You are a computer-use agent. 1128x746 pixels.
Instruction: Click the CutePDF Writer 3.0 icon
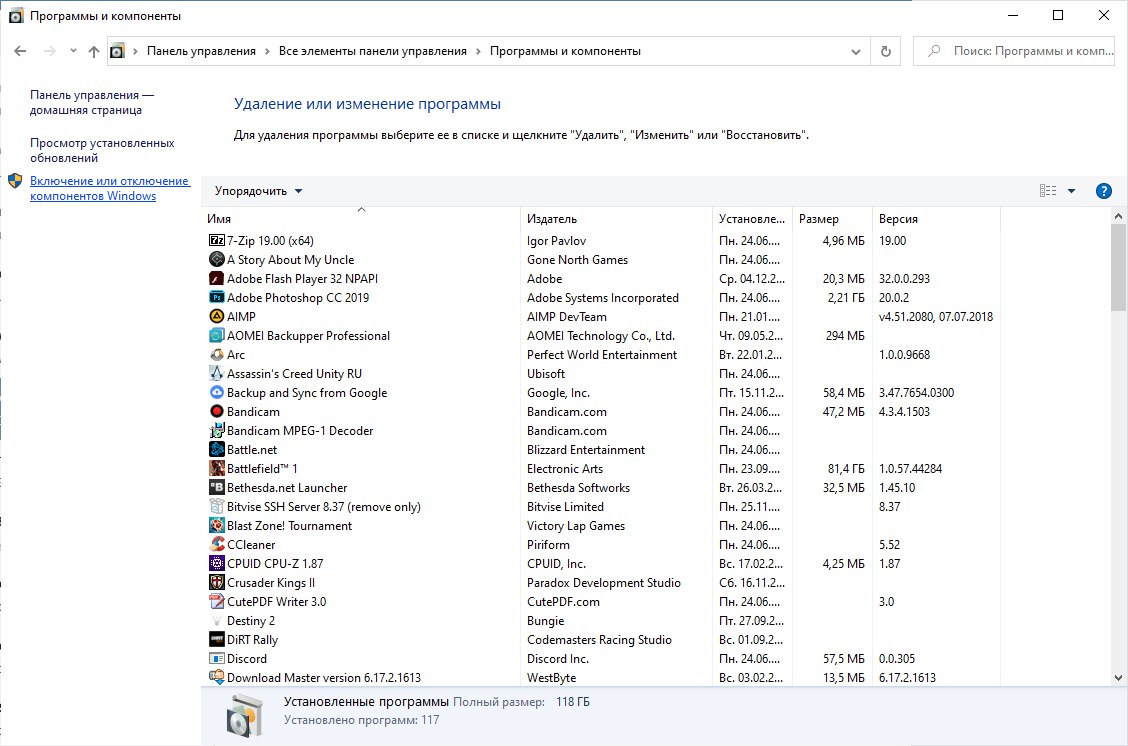point(217,601)
